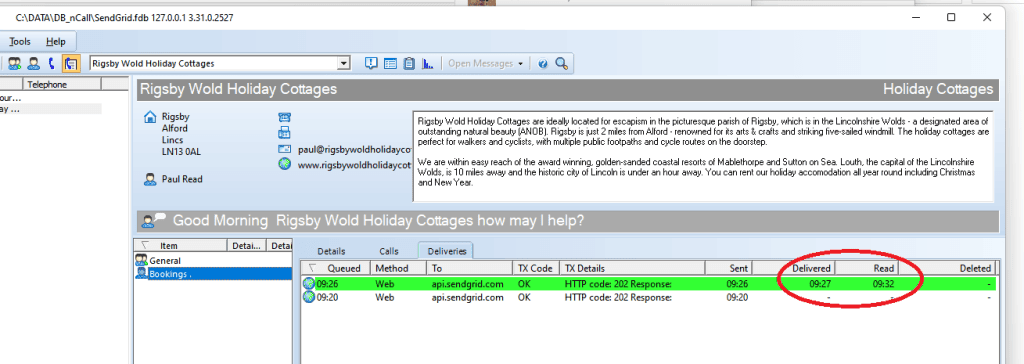Click the two-person contacts toolbar icon
This screenshot has width=1024, height=364.
point(14,63)
